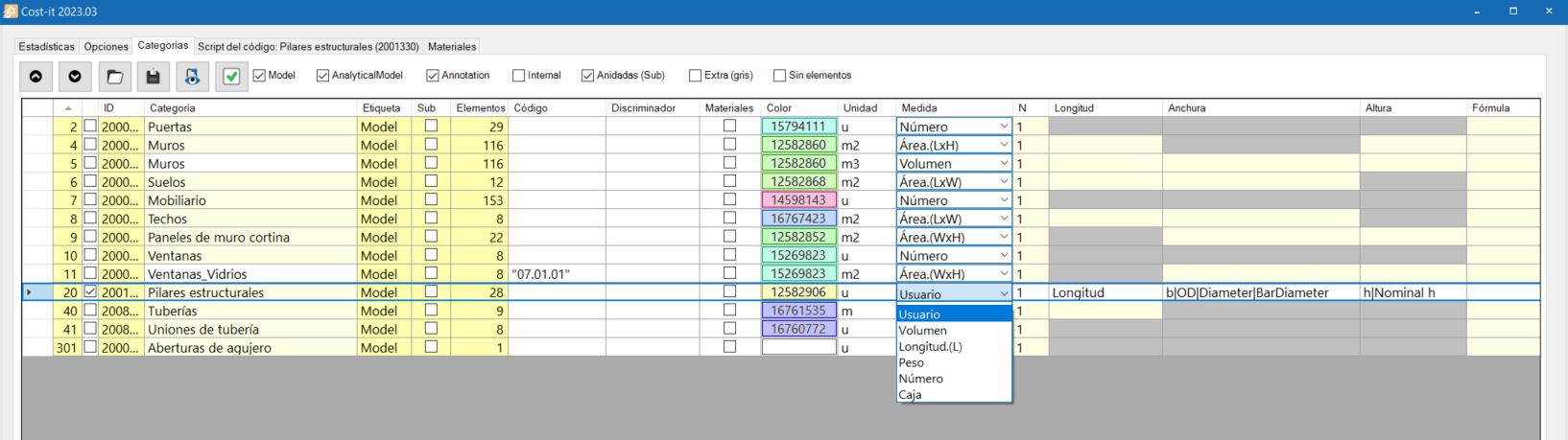This screenshot has height=440, width=1568.
Task: Enable the Internal filter checkbox
Action: pyautogui.click(x=519, y=75)
